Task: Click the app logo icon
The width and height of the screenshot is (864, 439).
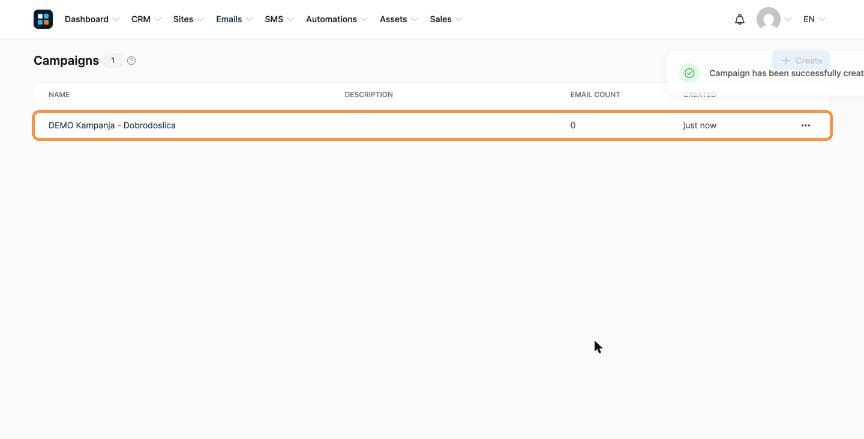Action: click(43, 19)
